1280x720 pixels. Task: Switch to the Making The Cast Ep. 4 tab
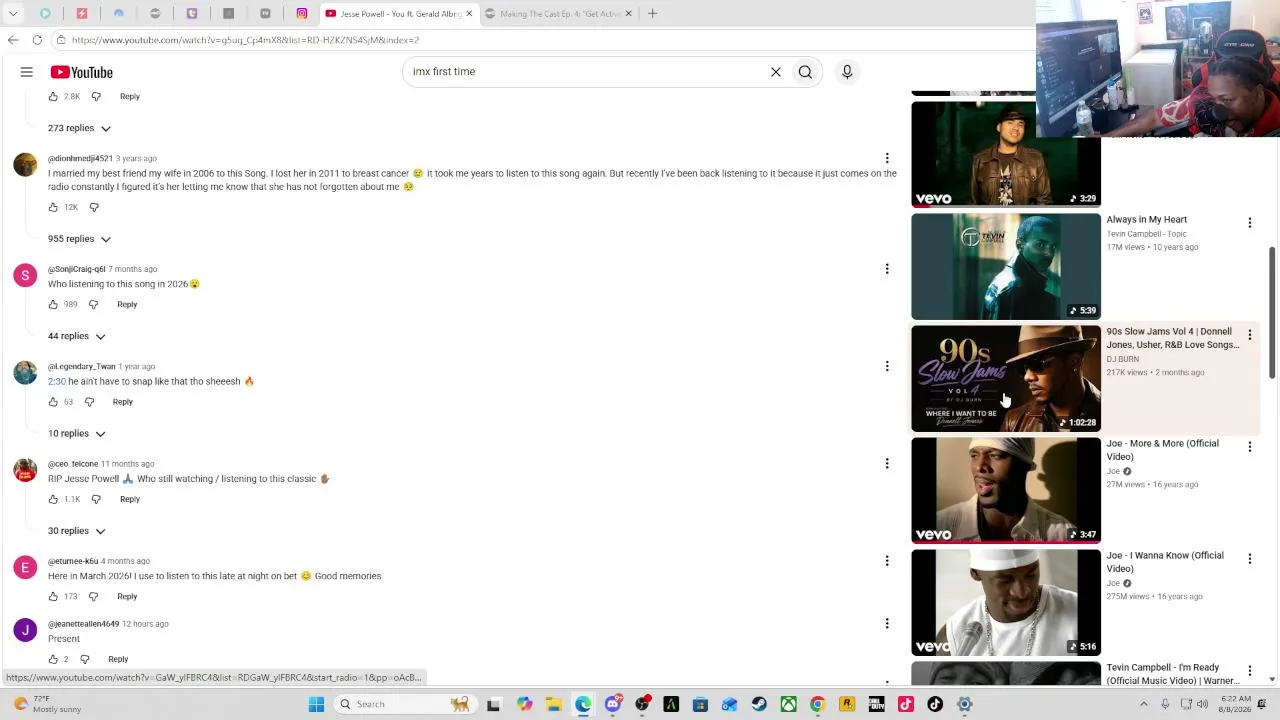(560, 14)
